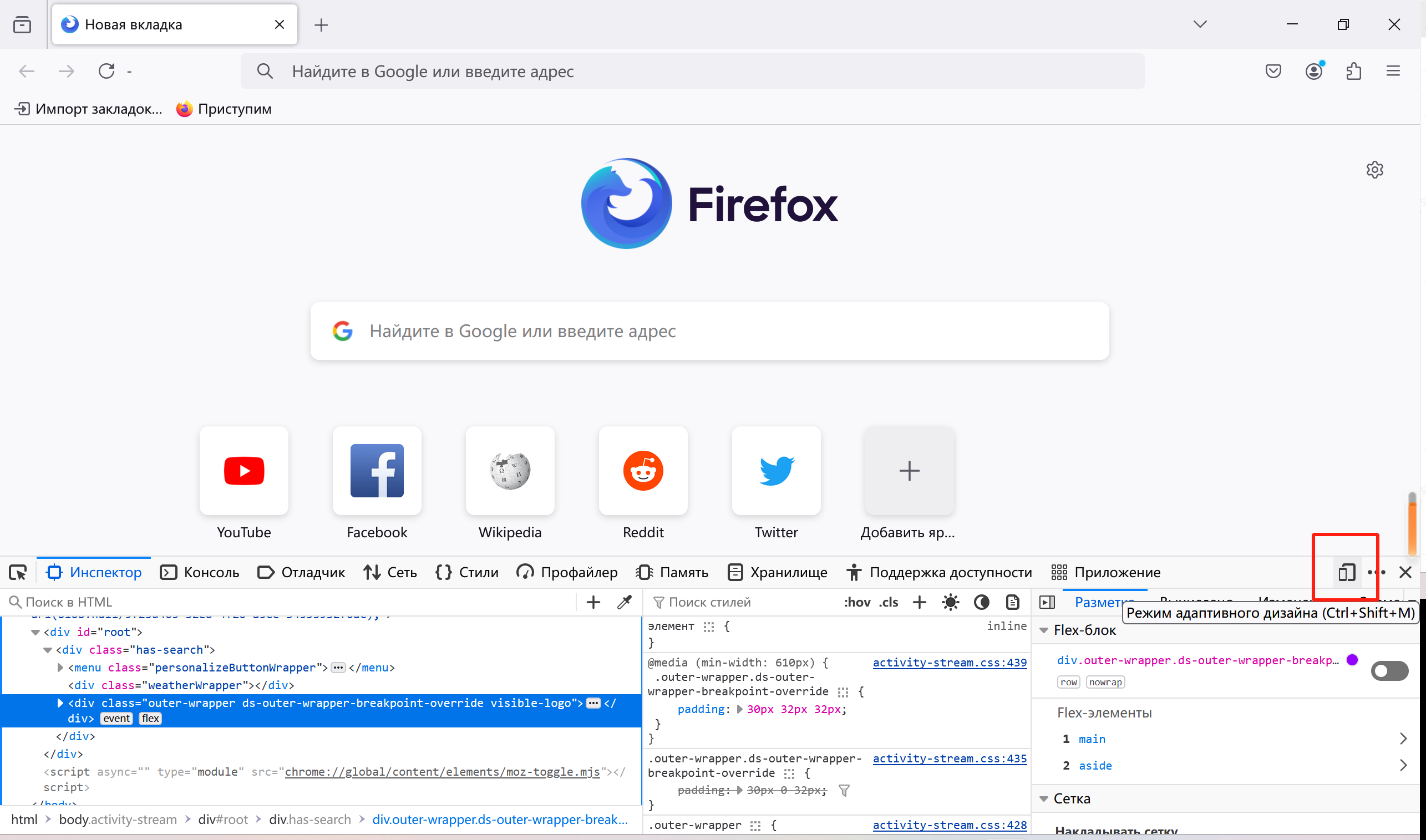Open the Импорт закладок bookmark item

[88, 109]
